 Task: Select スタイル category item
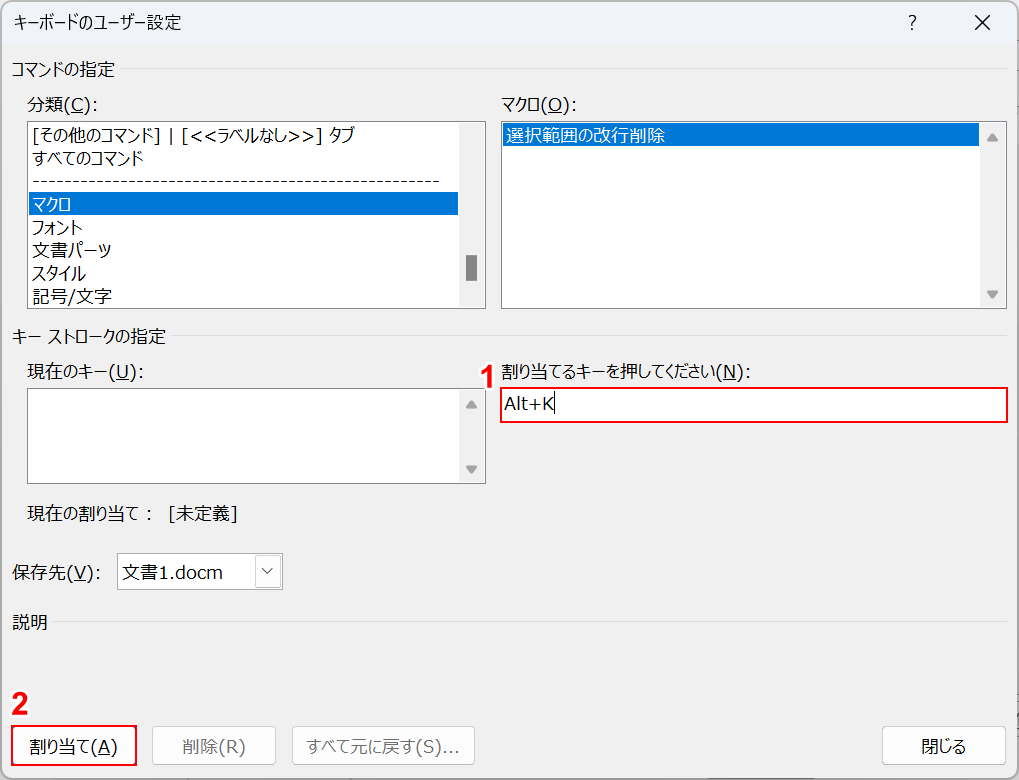[x=243, y=273]
